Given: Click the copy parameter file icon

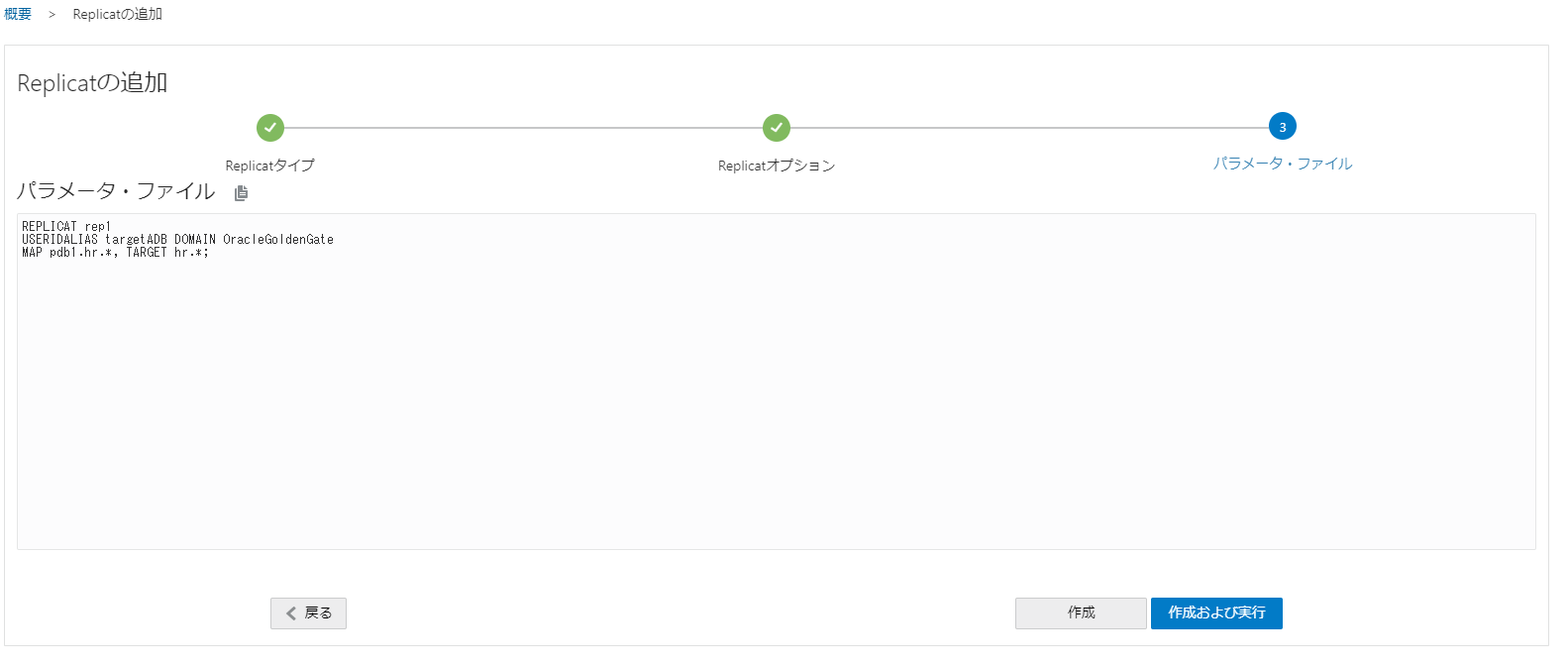Looking at the screenshot, I should point(241,193).
